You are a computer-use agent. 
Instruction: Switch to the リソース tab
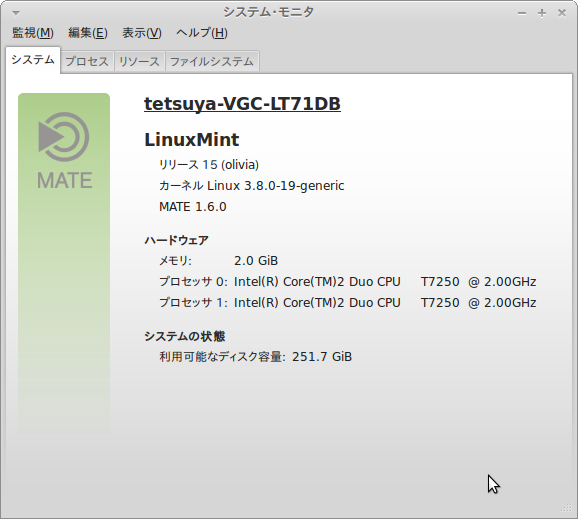(139, 61)
